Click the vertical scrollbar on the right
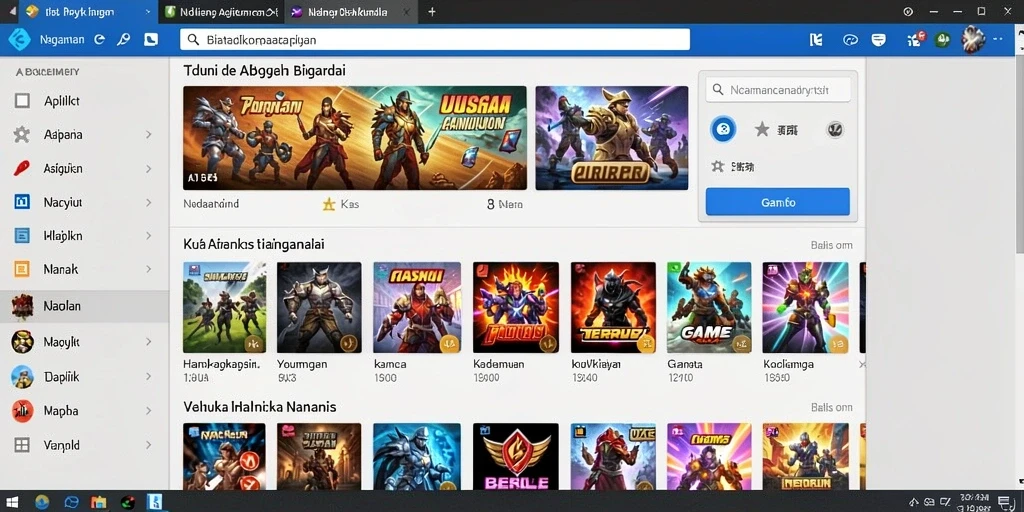1024x512 pixels. pos(1019,157)
